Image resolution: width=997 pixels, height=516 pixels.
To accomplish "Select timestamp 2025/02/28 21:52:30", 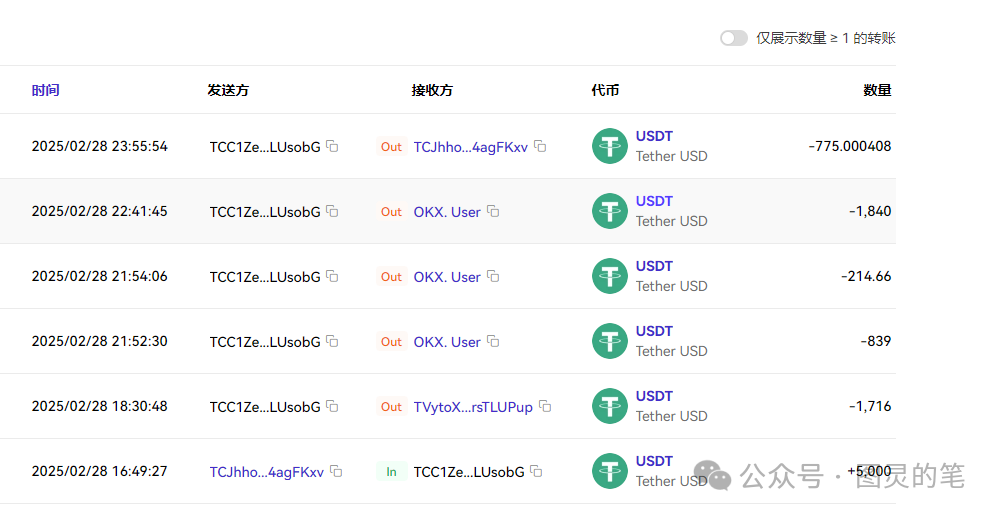I will click(100, 341).
